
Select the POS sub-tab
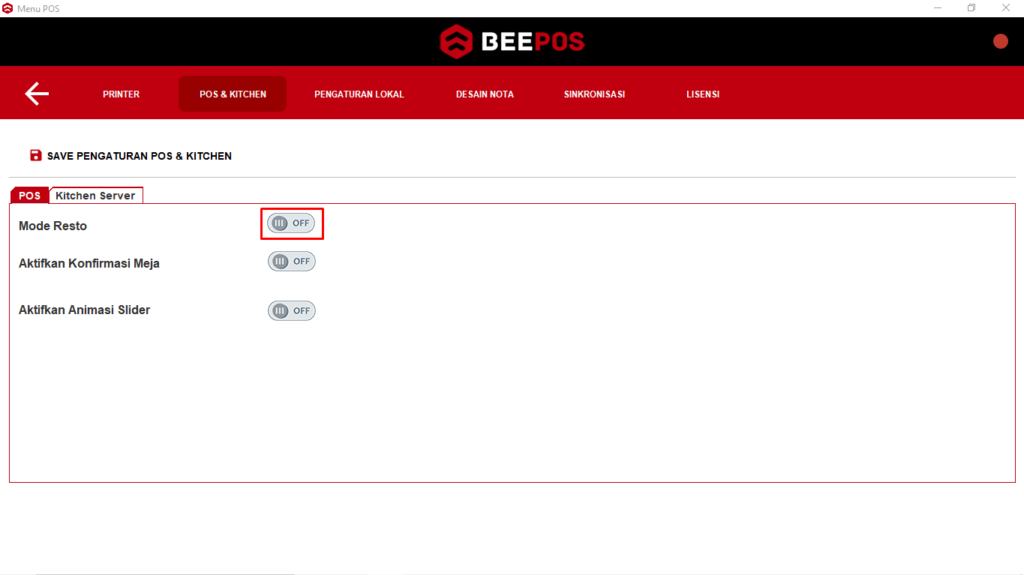29,195
